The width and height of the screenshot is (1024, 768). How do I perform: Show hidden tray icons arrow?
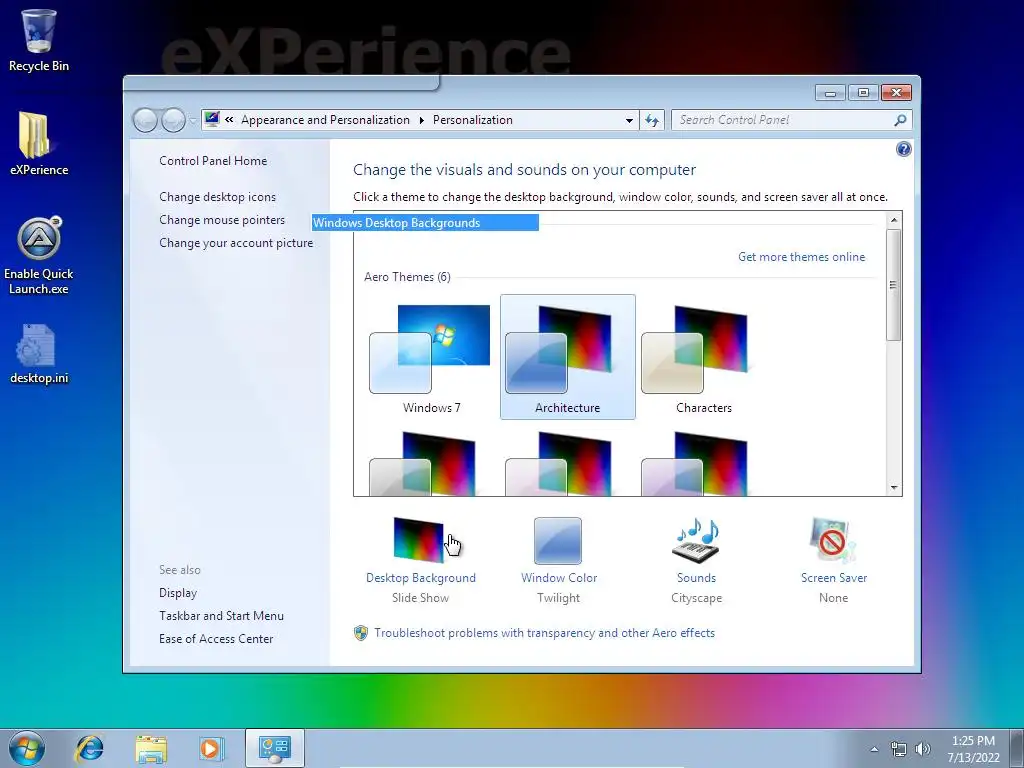point(874,749)
